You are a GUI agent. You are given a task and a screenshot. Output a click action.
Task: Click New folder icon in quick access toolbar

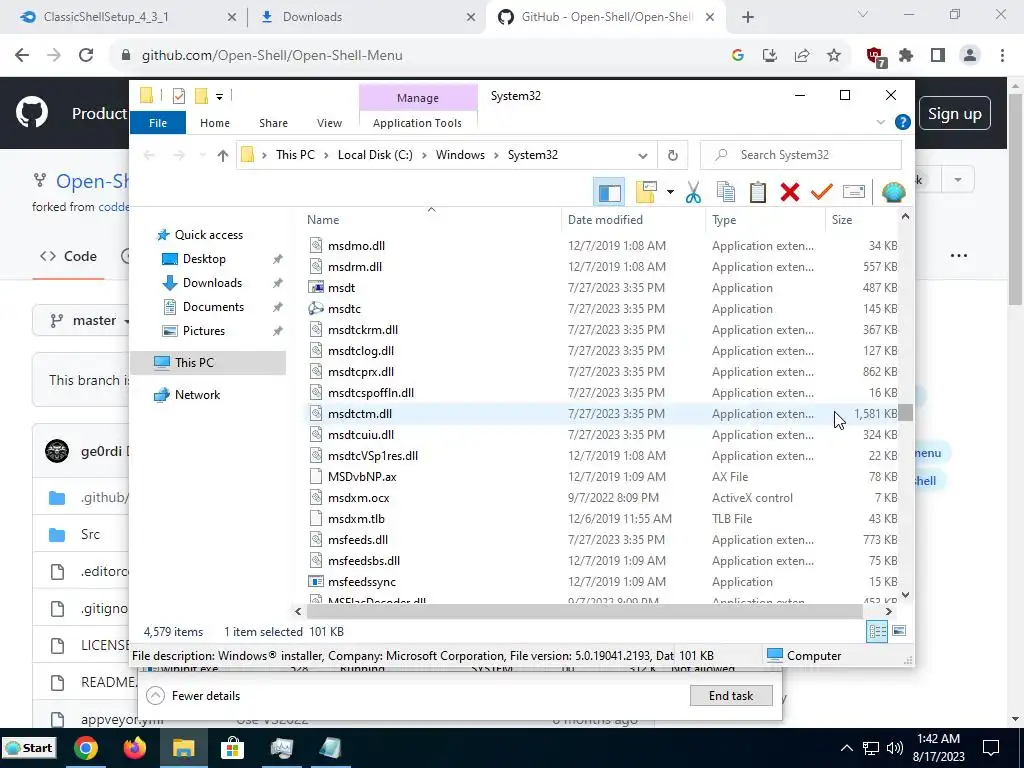point(202,97)
